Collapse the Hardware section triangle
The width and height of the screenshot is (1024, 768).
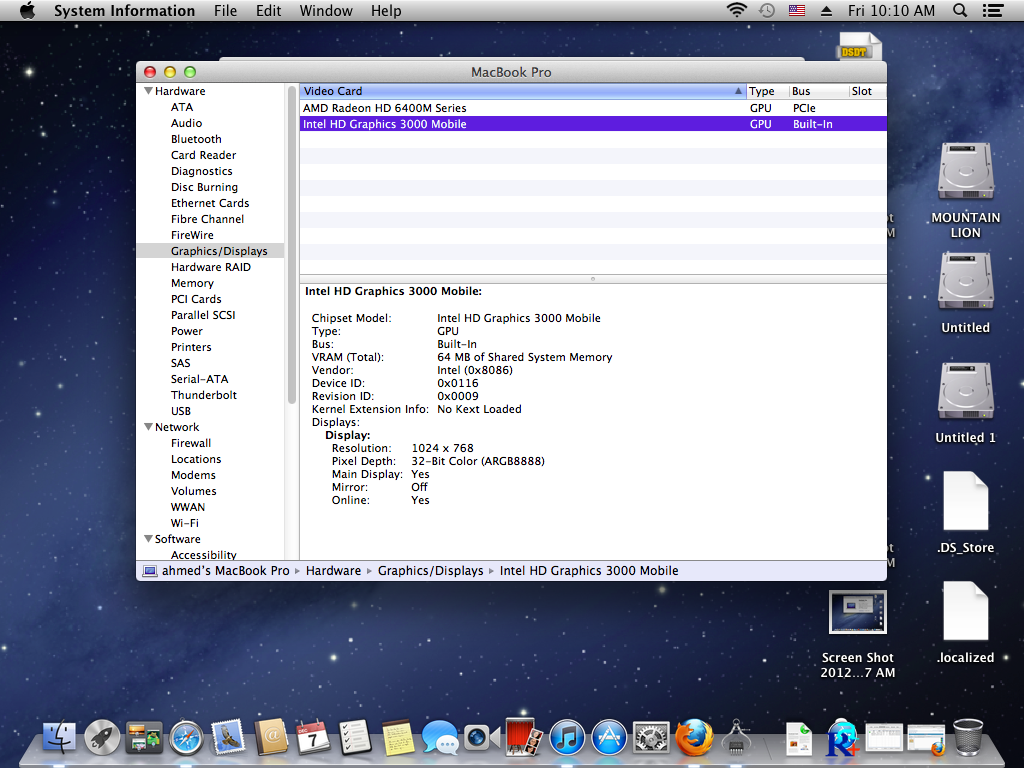[148, 91]
